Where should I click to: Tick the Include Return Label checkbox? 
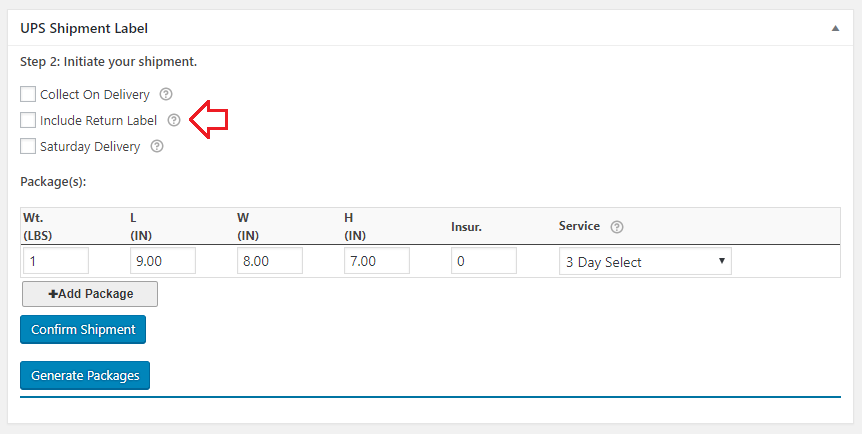click(x=28, y=120)
